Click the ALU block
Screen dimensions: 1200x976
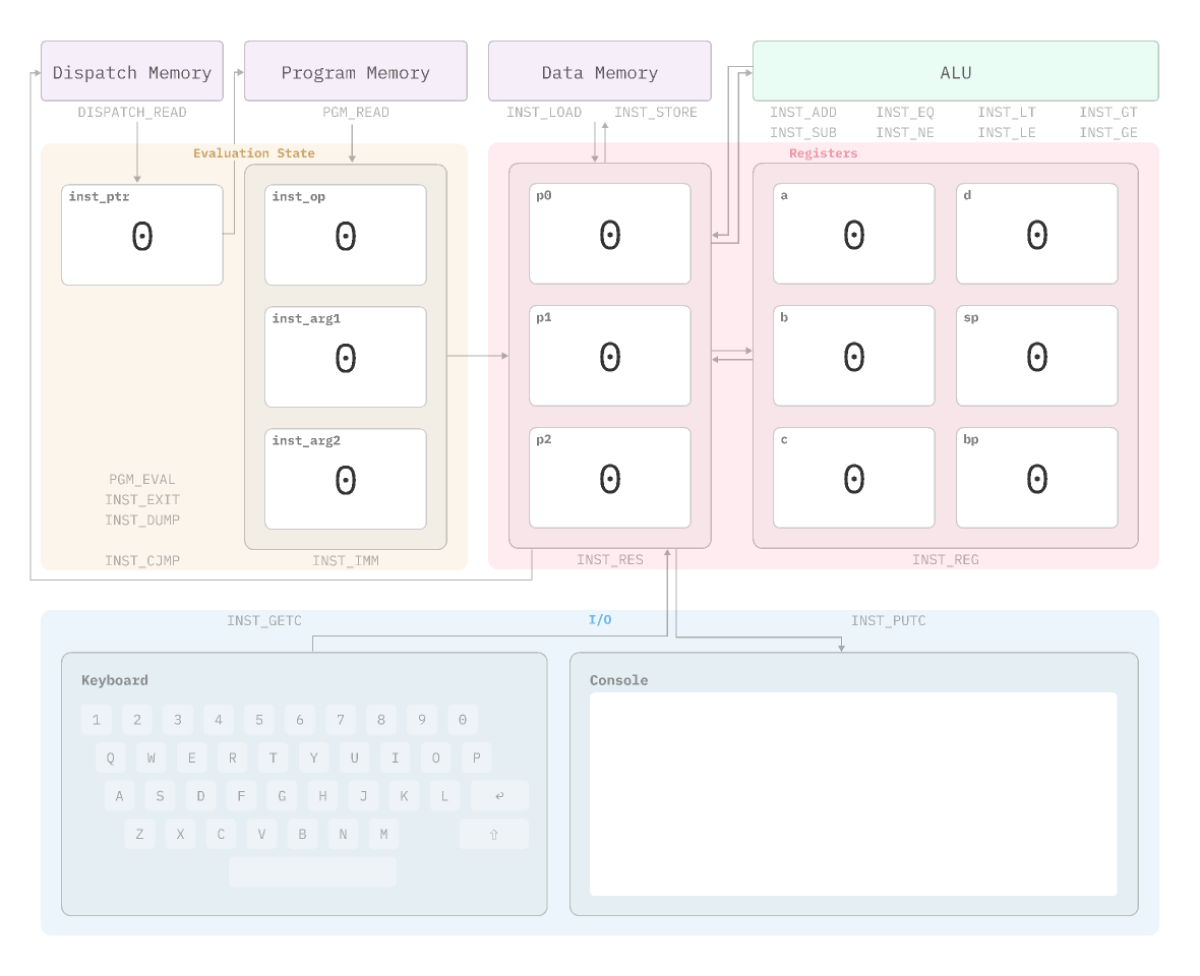[x=956, y=71]
